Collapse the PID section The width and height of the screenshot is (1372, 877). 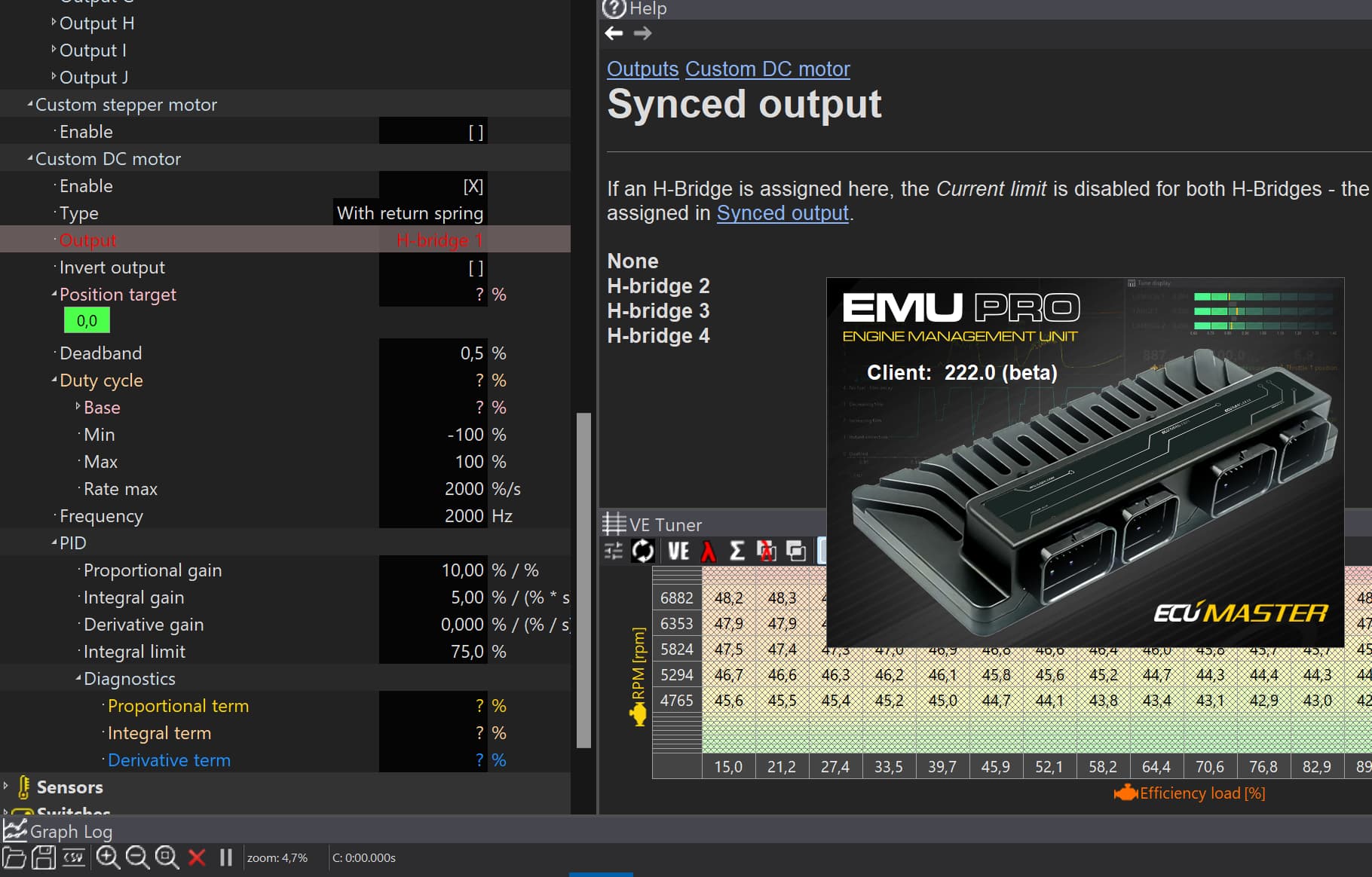54,542
